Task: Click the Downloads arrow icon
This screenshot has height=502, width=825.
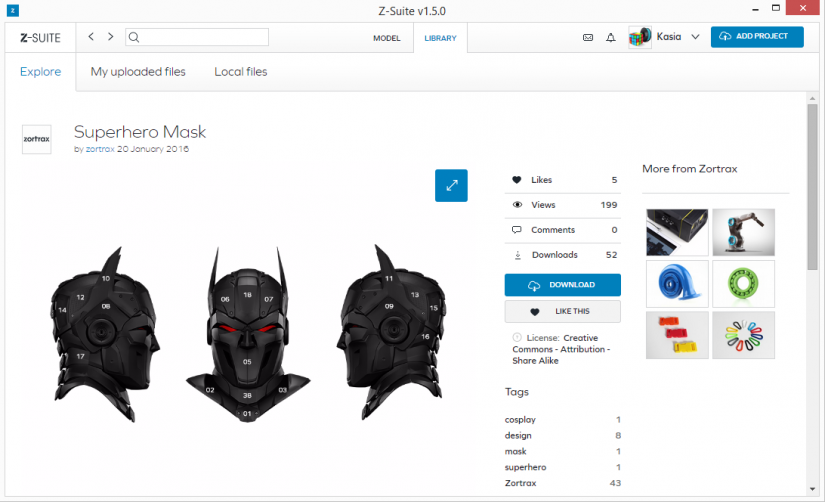Action: pos(518,255)
